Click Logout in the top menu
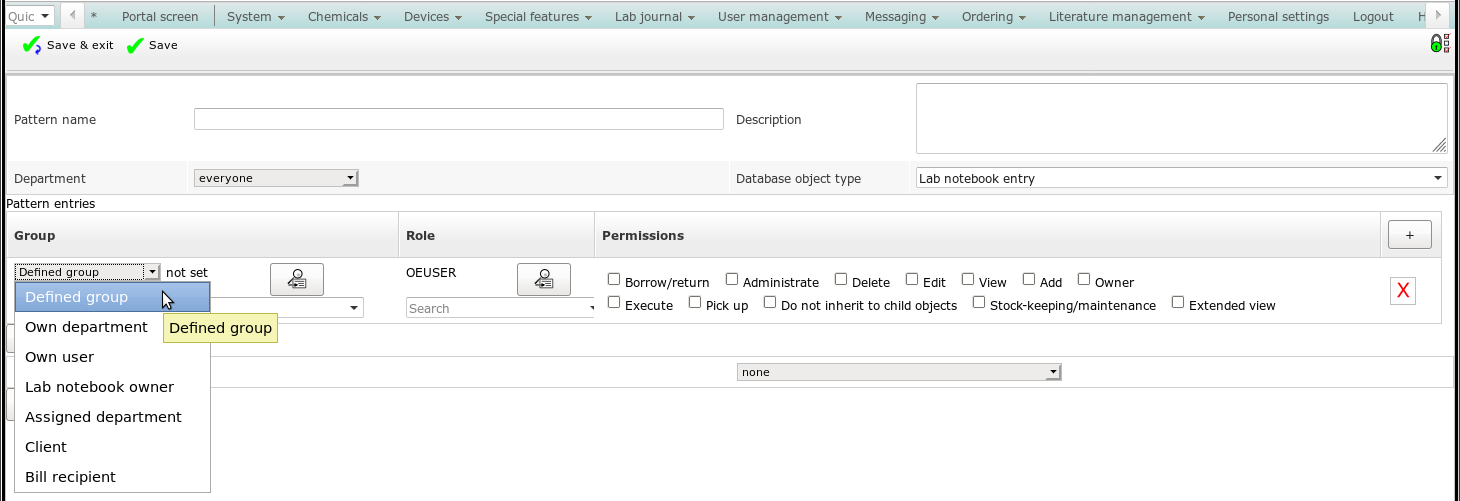The image size is (1460, 501). click(x=1372, y=17)
